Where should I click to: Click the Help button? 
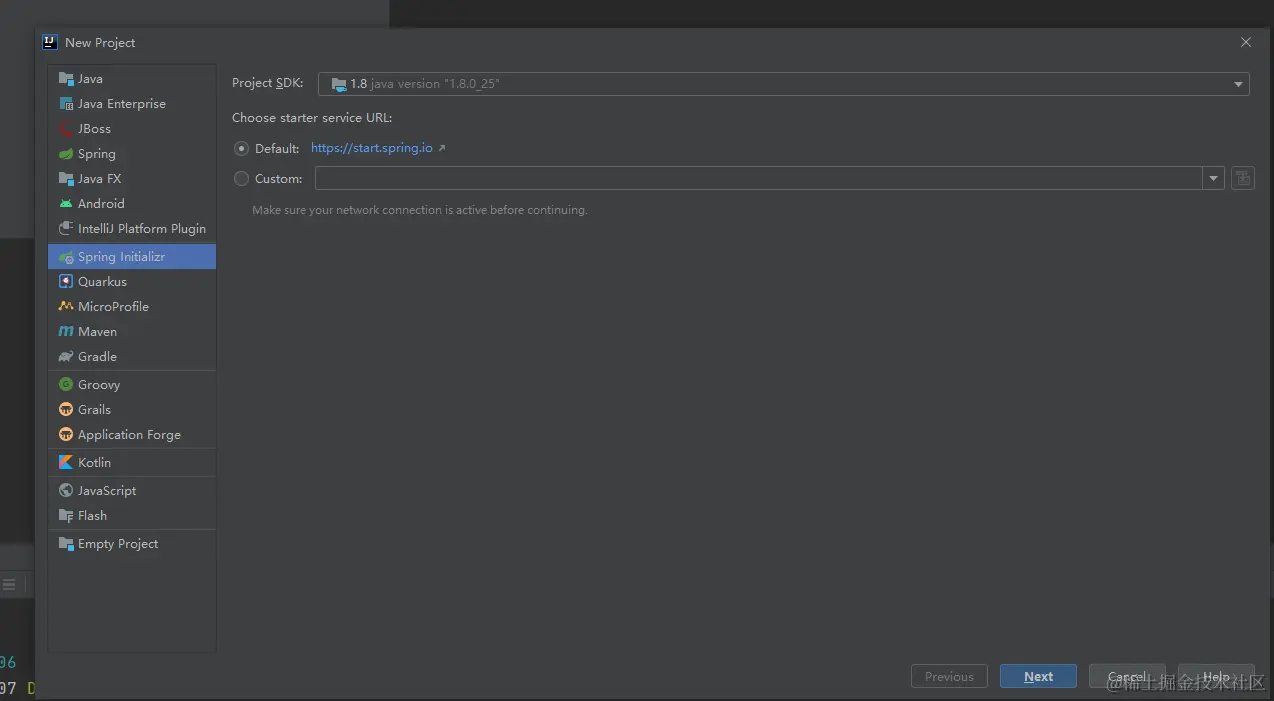click(1216, 677)
